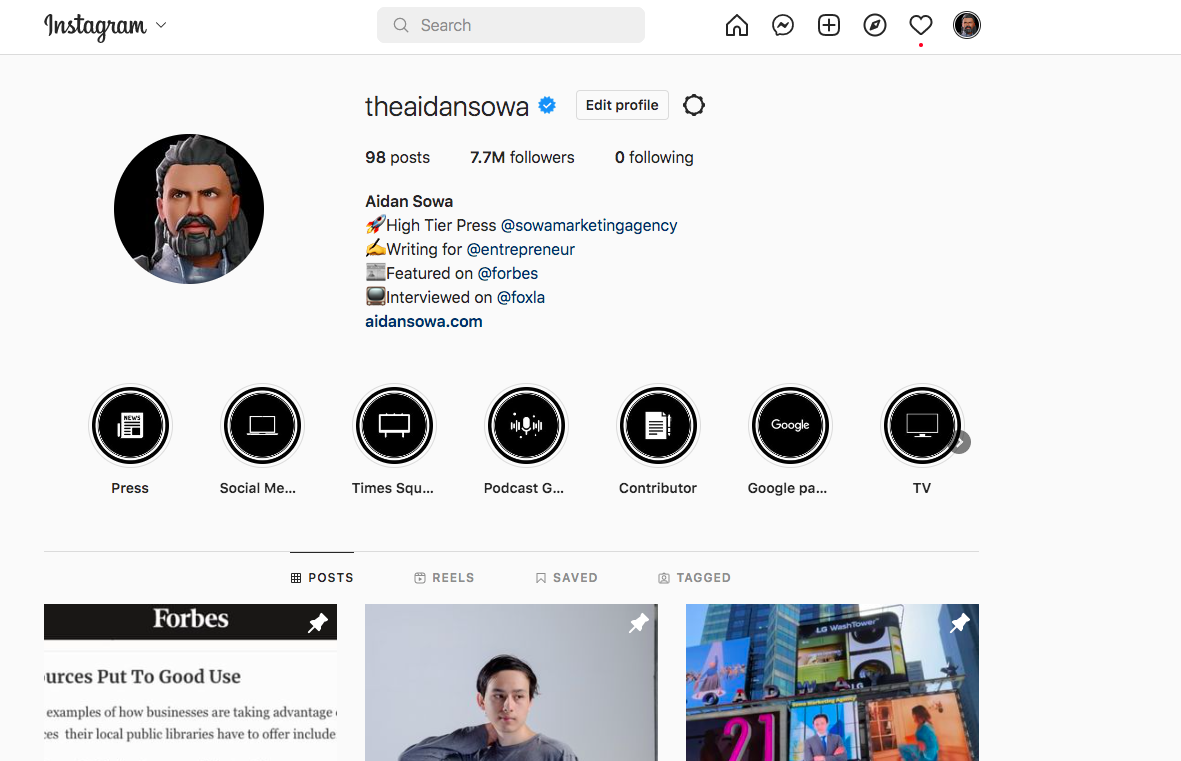Open the pinned Forbes article post
Screen dimensions: 1181x761
191,683
